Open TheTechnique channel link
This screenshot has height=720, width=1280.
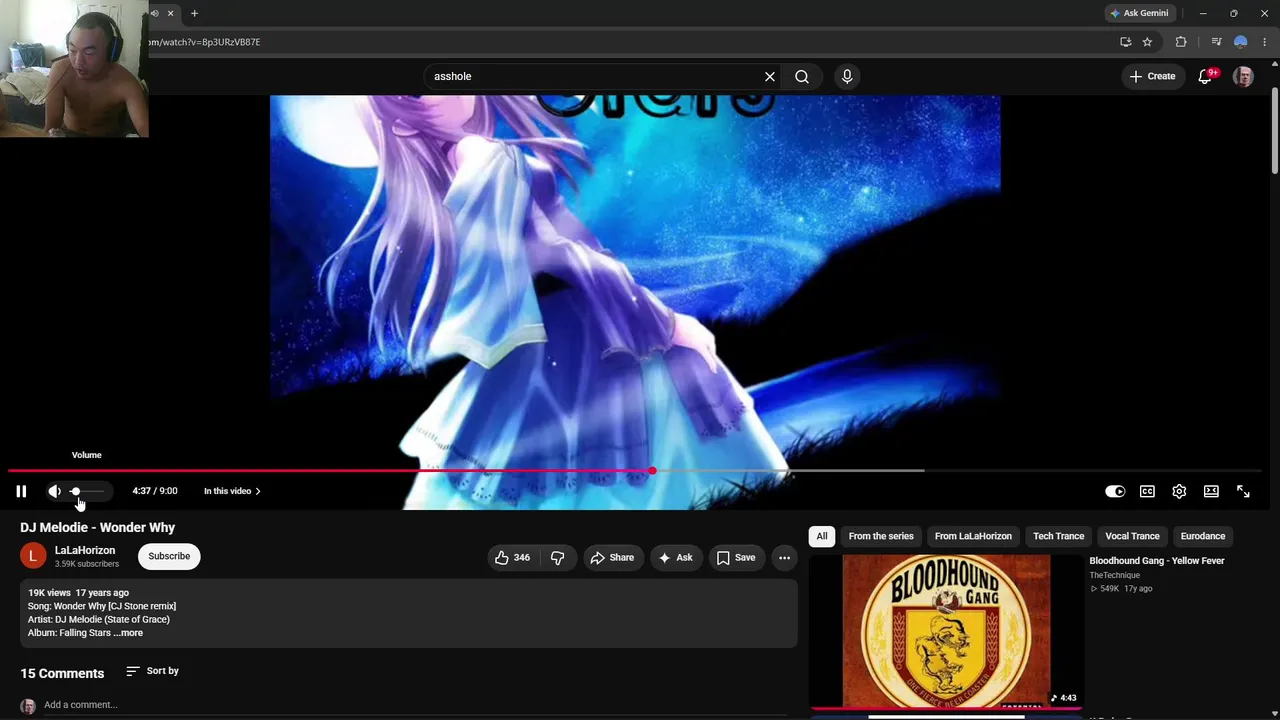tap(1114, 575)
